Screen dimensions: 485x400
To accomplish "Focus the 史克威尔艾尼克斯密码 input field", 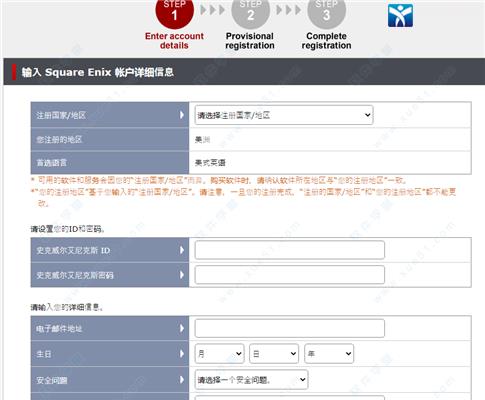I will point(290,275).
